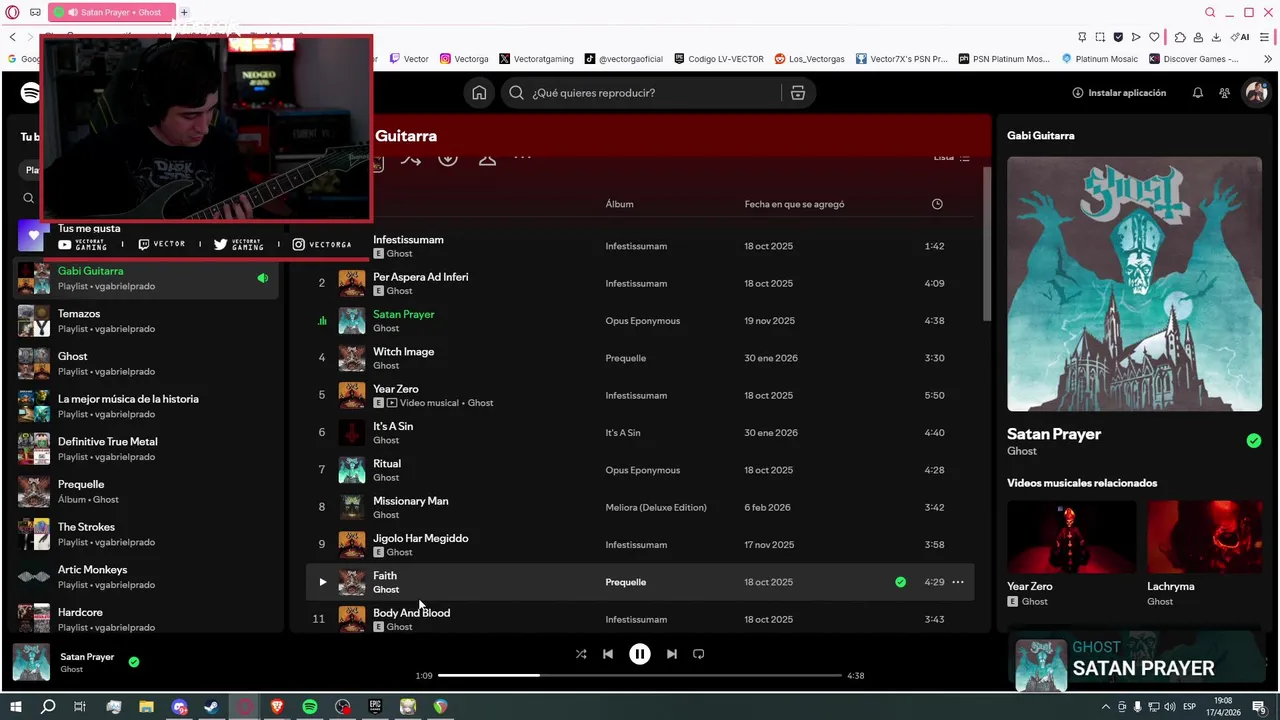This screenshot has width=1280, height=720.
Task: Skip to the previous track
Action: tap(608, 654)
